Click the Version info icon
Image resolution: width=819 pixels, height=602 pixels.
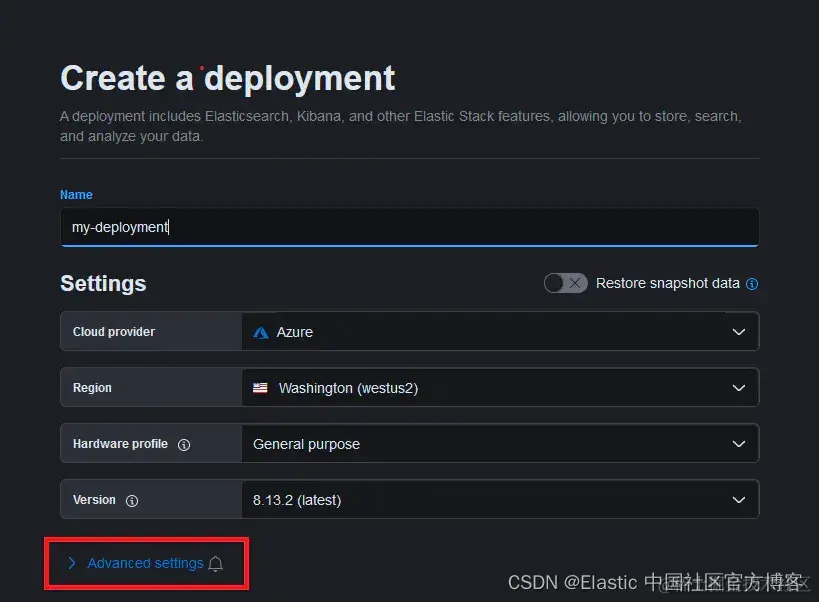(x=132, y=500)
